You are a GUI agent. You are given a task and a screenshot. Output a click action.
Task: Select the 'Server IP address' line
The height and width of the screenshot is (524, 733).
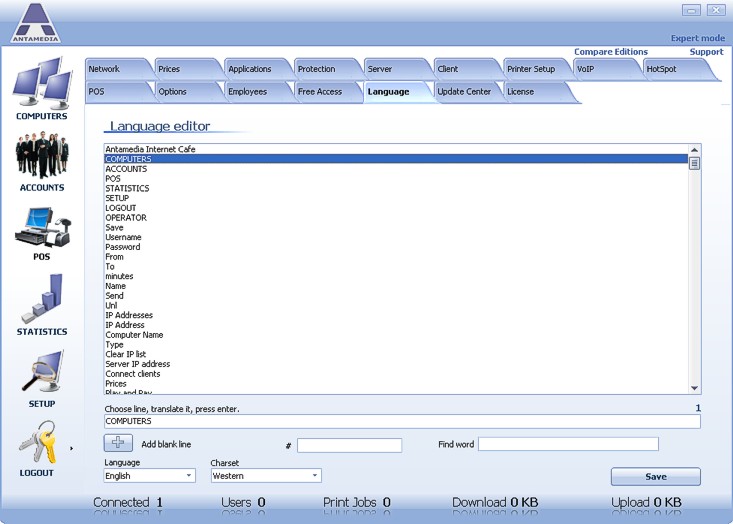pos(396,364)
